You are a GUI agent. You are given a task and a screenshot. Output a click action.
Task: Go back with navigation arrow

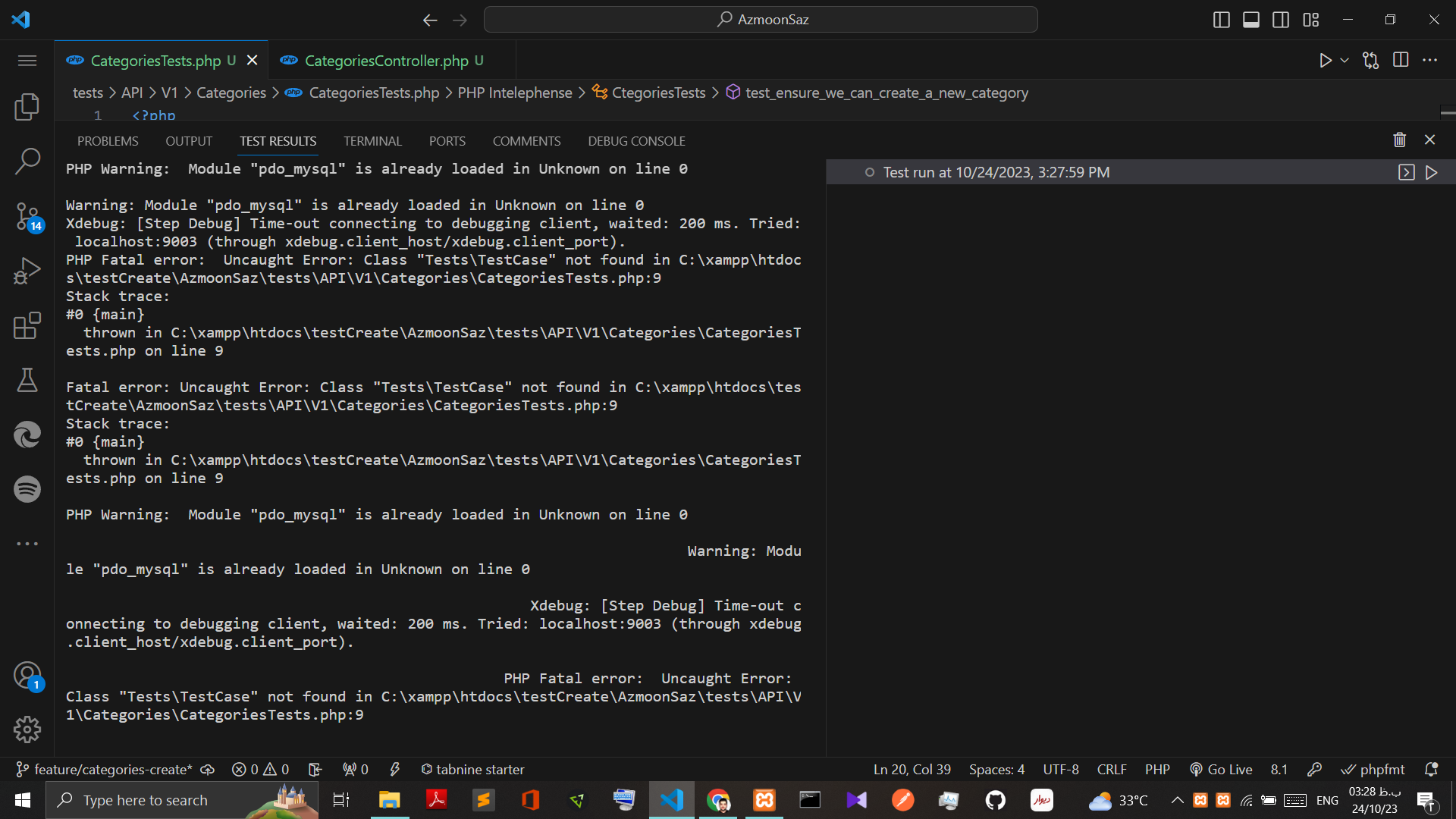tap(430, 20)
